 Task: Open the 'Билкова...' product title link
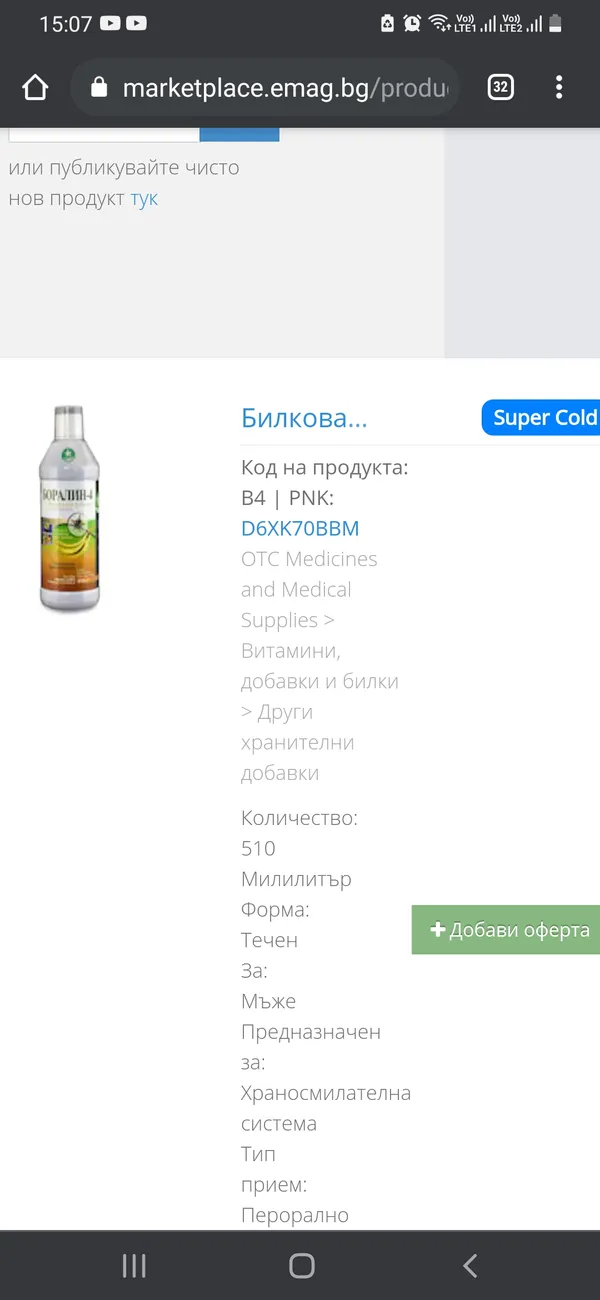click(304, 418)
